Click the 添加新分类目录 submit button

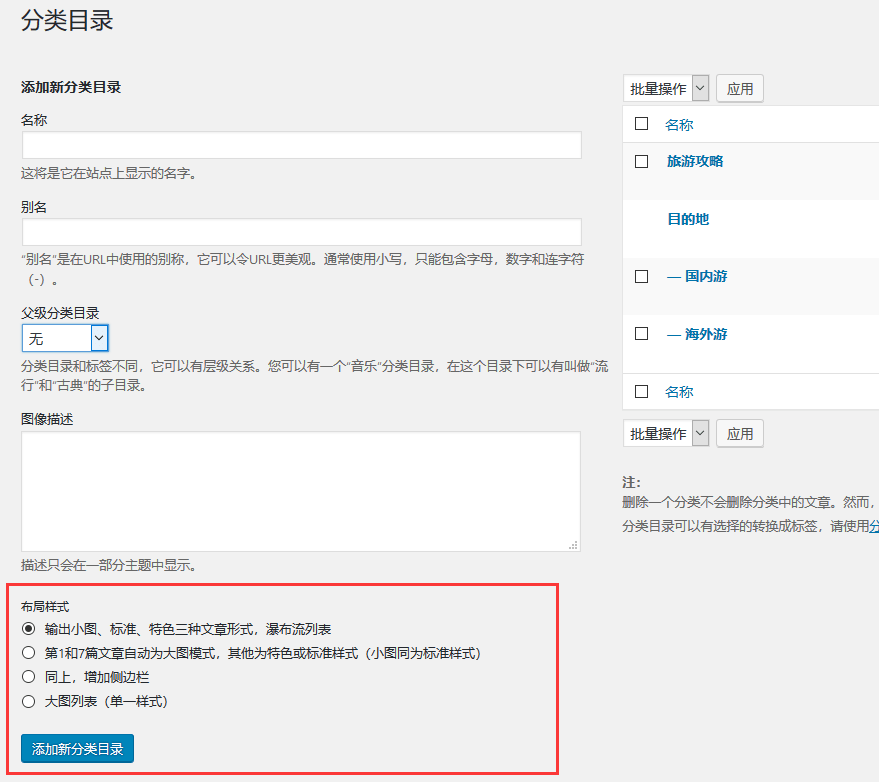(77, 748)
